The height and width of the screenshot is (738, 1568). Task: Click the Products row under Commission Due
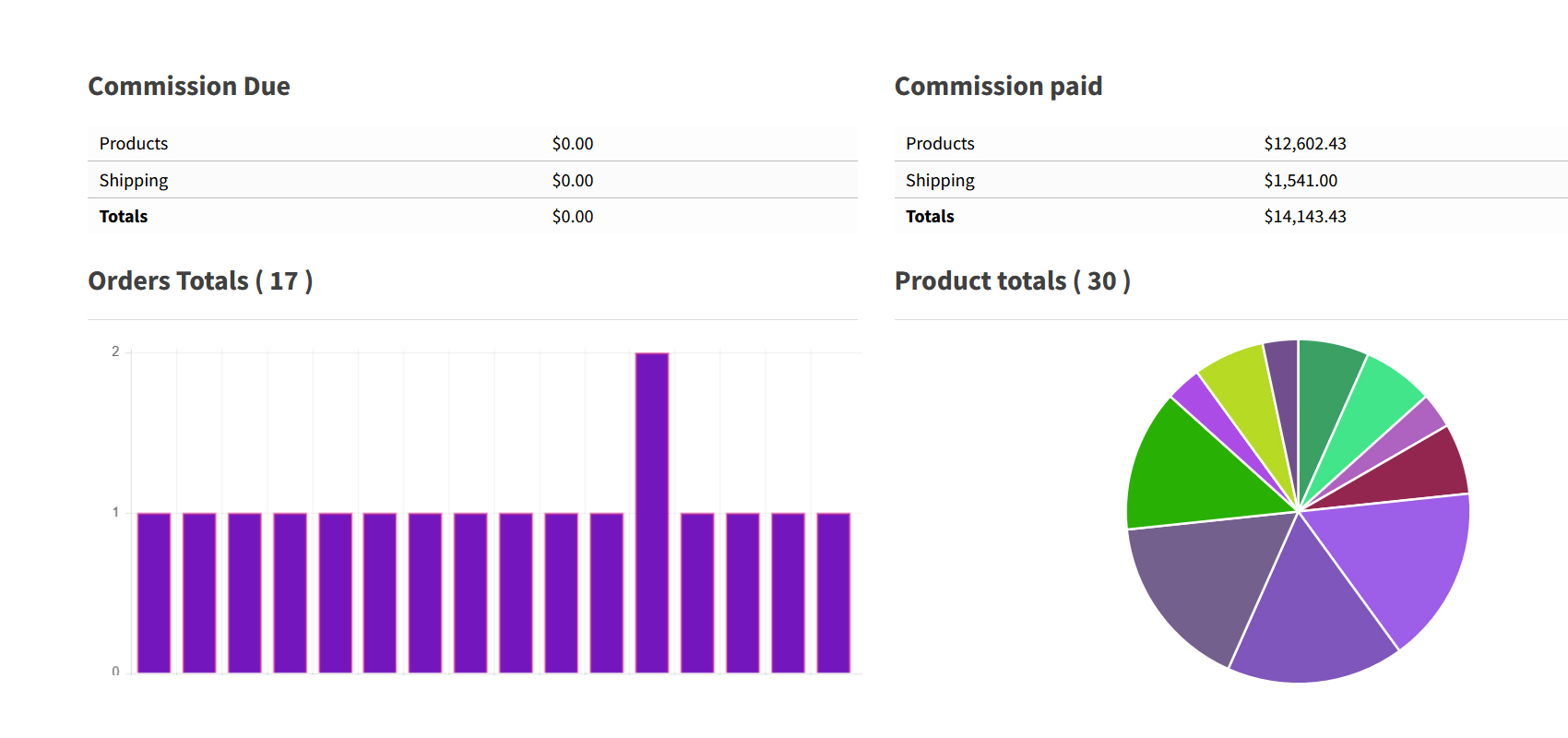click(134, 144)
